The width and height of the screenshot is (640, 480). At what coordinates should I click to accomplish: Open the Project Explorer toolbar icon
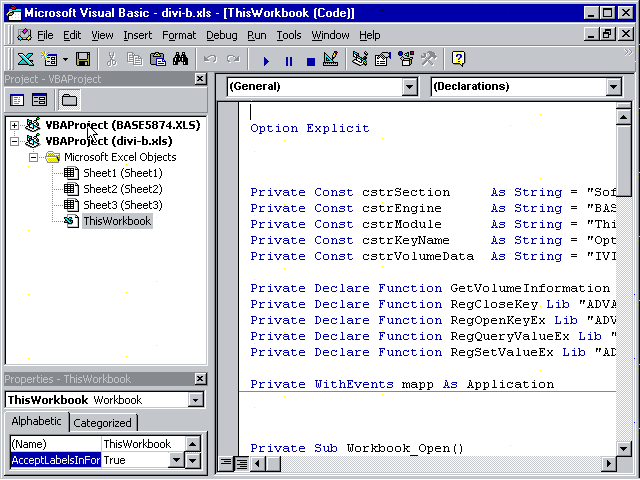360,59
